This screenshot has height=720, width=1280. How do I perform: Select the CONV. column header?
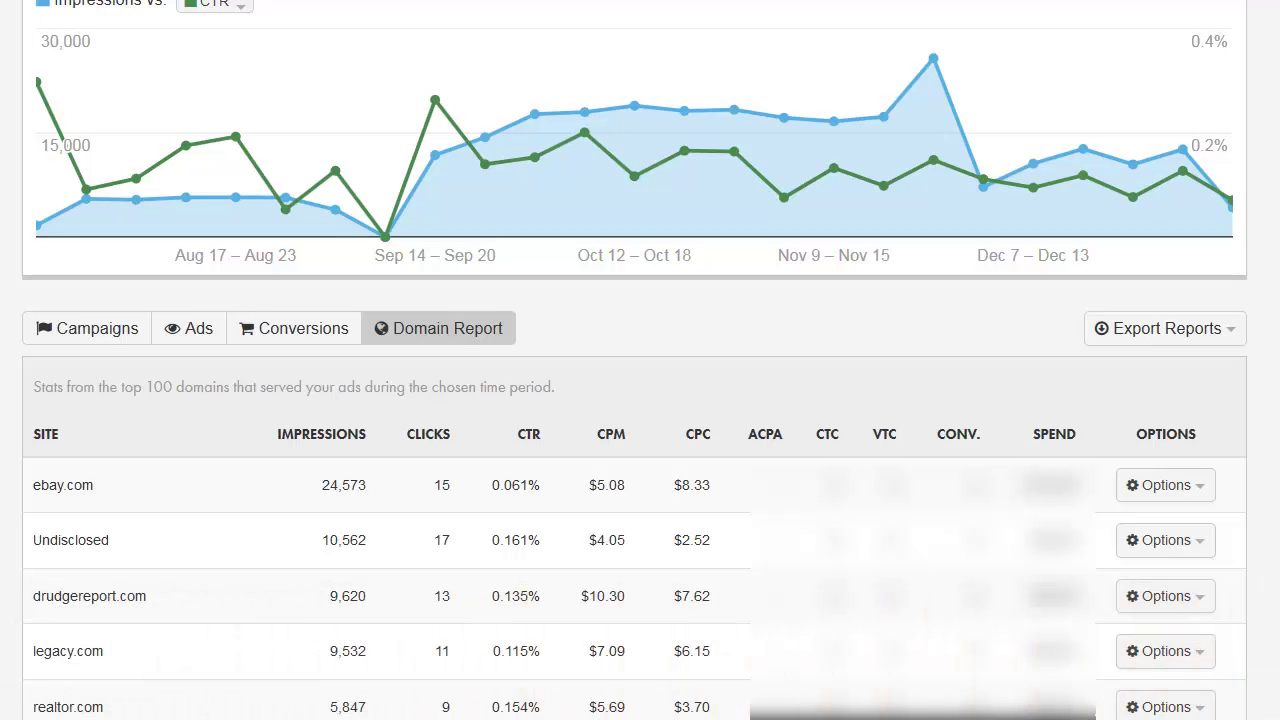[958, 434]
